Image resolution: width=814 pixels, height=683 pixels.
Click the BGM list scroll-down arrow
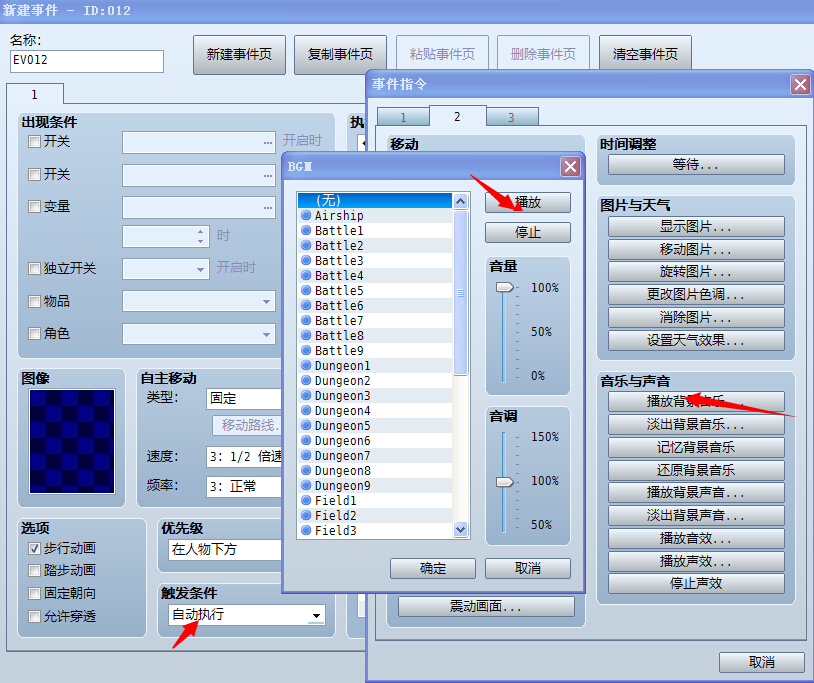click(x=460, y=529)
